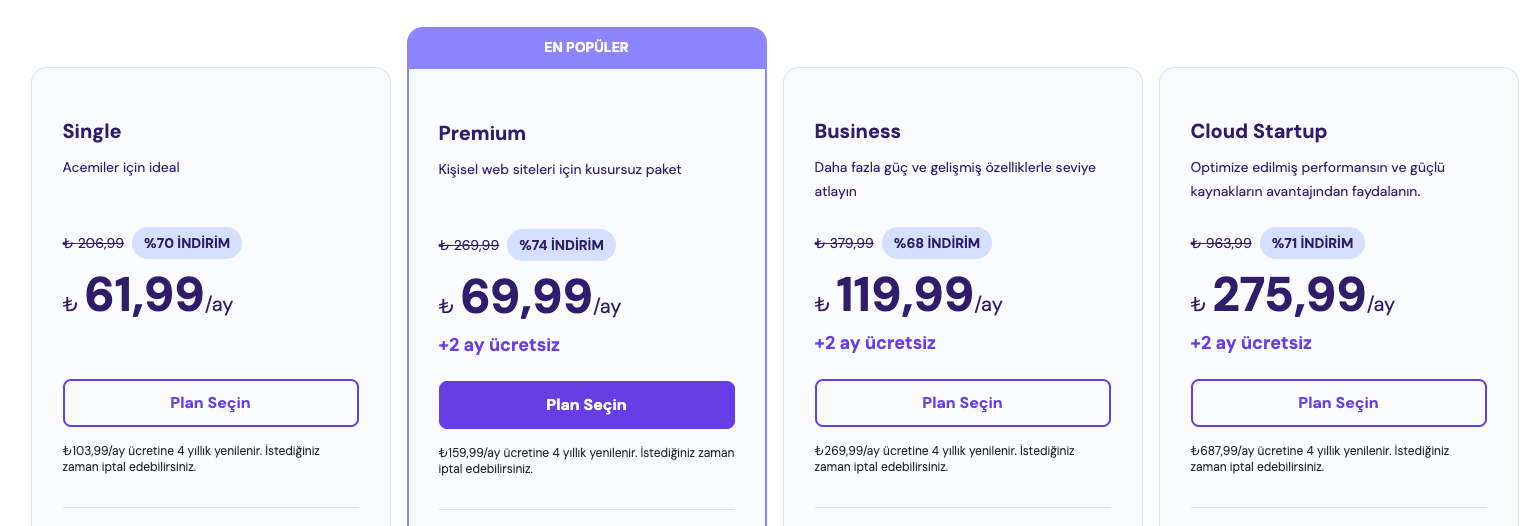Click the %74 İNDİRİM badge on Premium
Image resolution: width=1535 pixels, height=526 pixels.
[x=562, y=245]
